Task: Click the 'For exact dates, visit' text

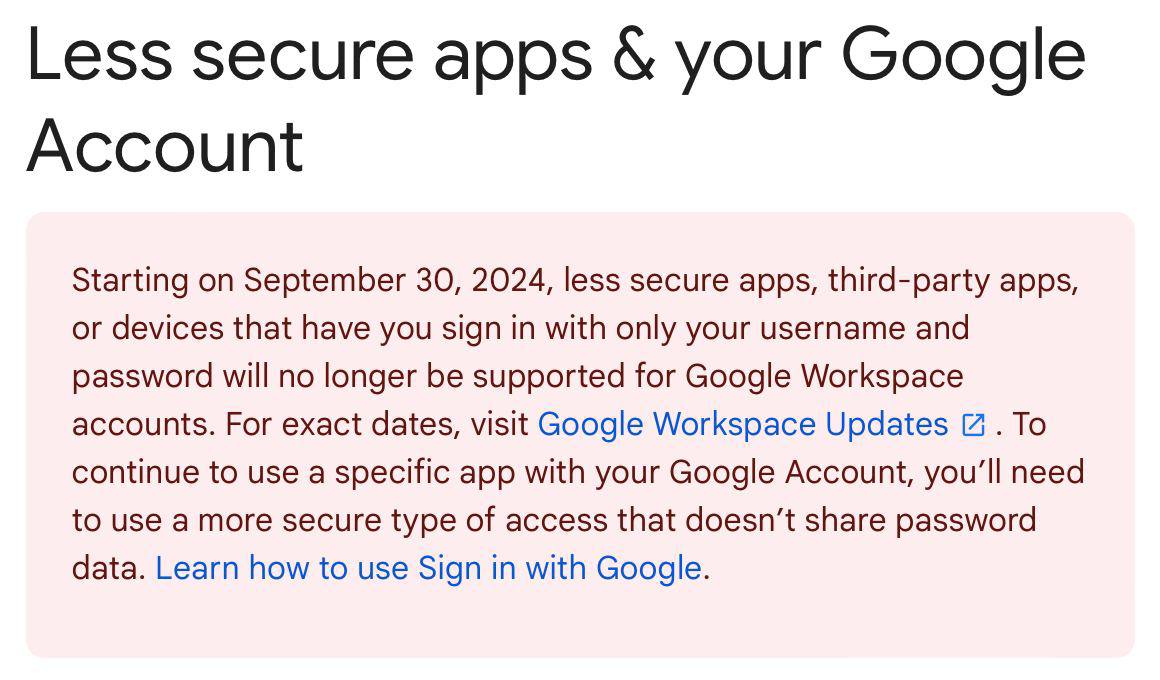Action: [377, 424]
